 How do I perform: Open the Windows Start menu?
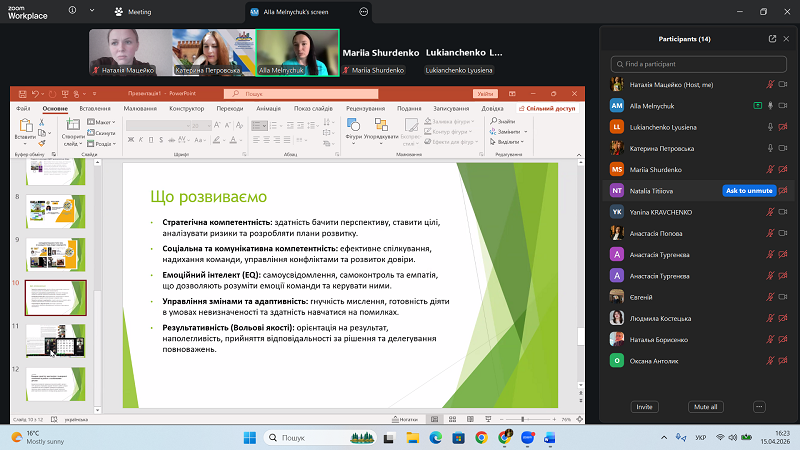(250, 438)
